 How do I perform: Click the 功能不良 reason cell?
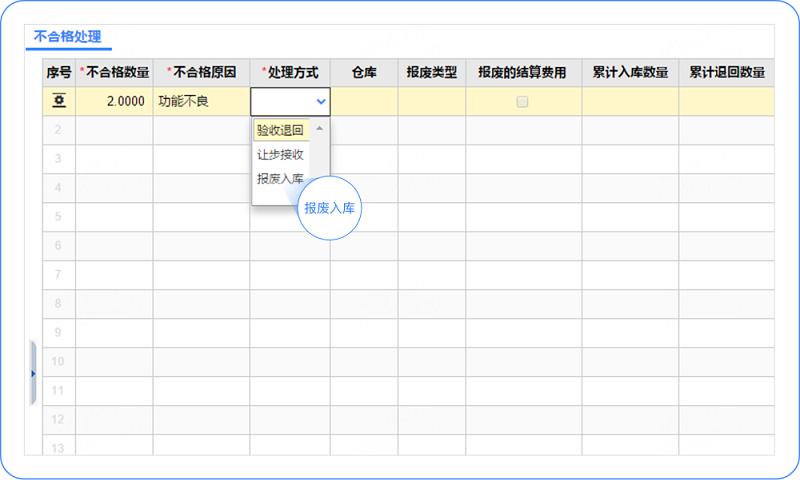pos(202,102)
